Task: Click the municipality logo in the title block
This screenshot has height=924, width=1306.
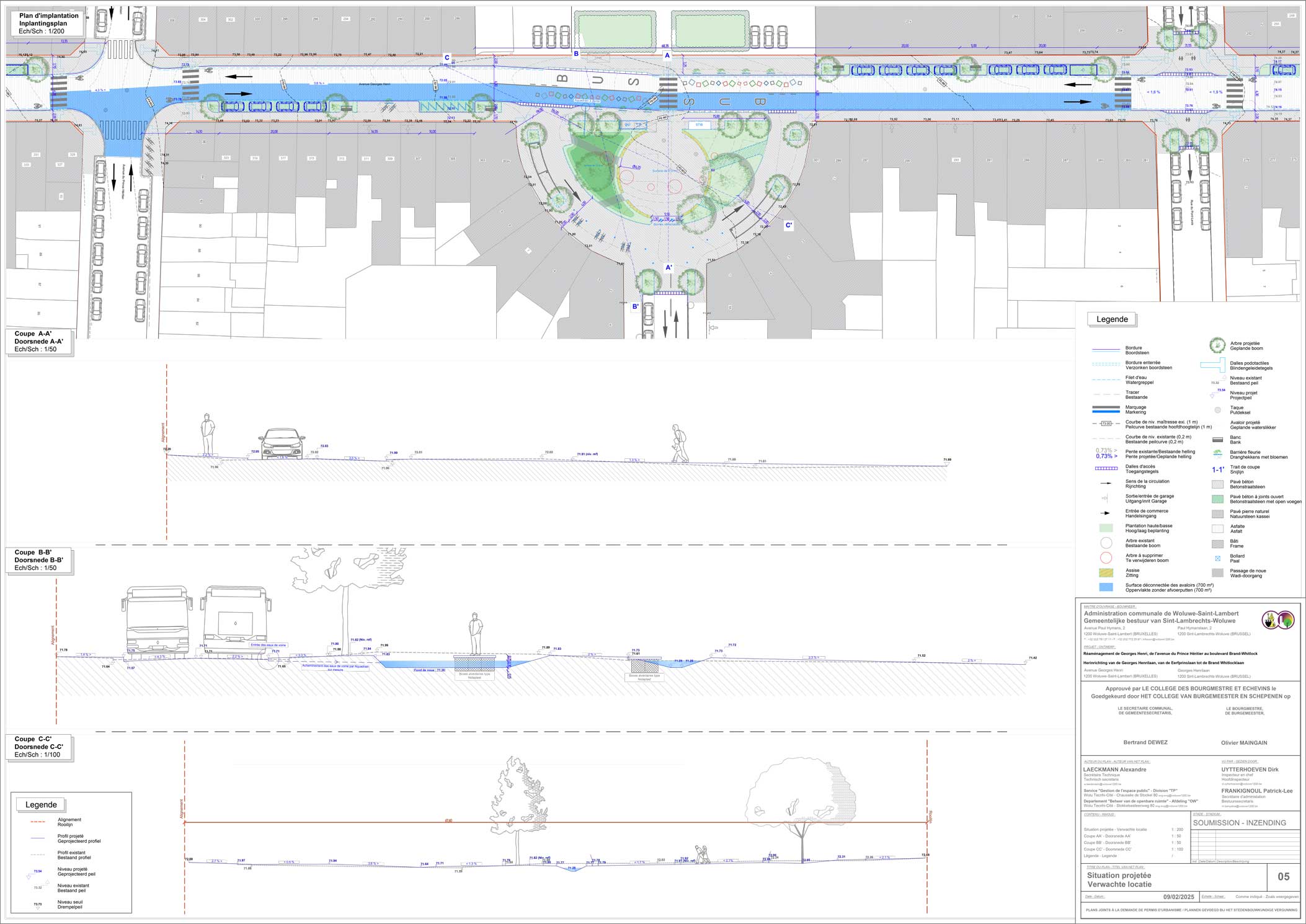Action: coord(1279,620)
